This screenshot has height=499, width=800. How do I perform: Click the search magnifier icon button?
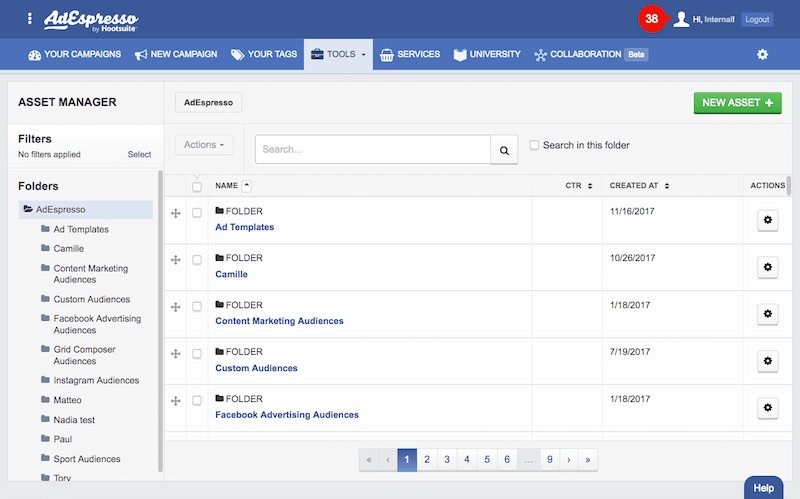[x=504, y=150]
